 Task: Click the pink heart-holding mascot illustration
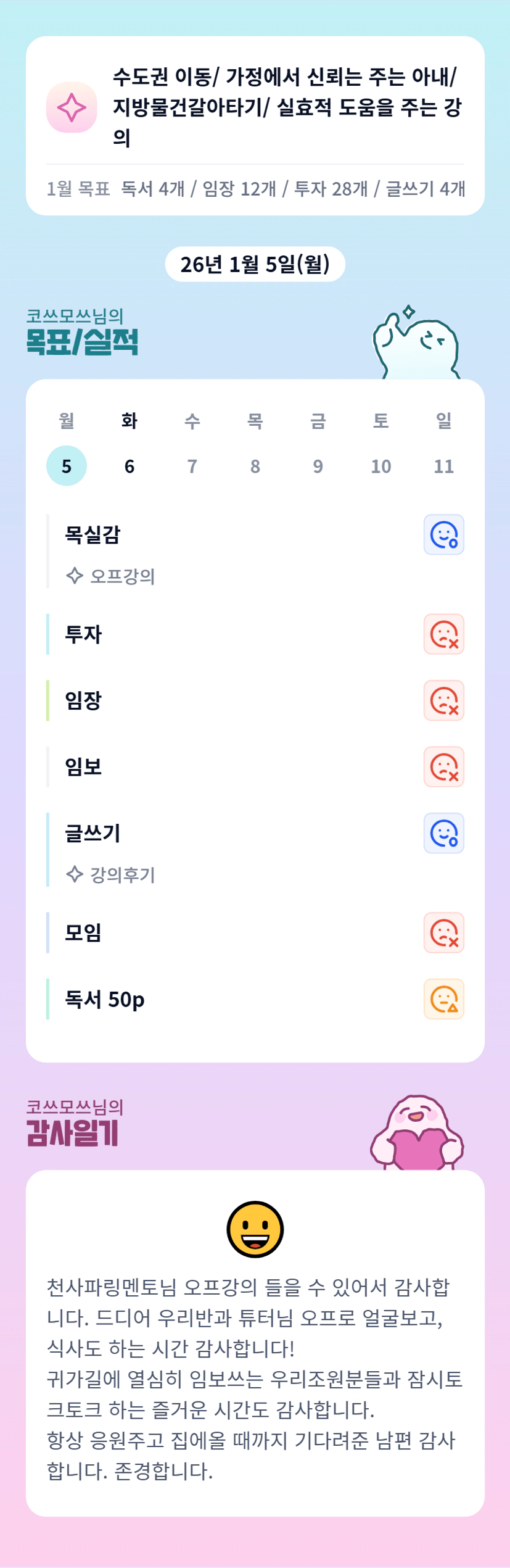(x=417, y=1134)
